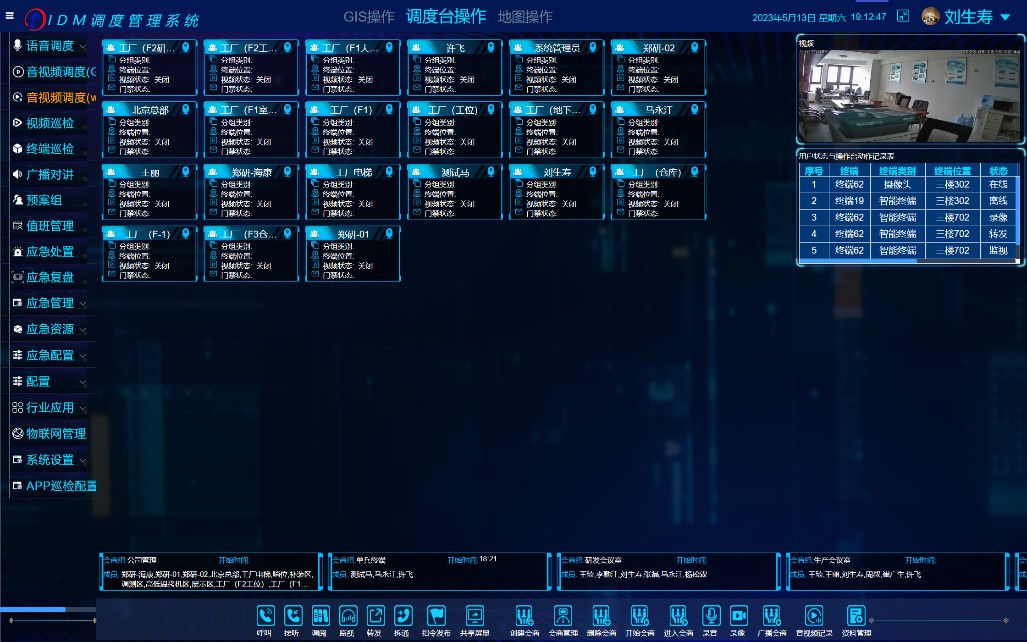Click the fullscreen icon beside the clock
Screen dimensions: 1027x642
[903, 16]
